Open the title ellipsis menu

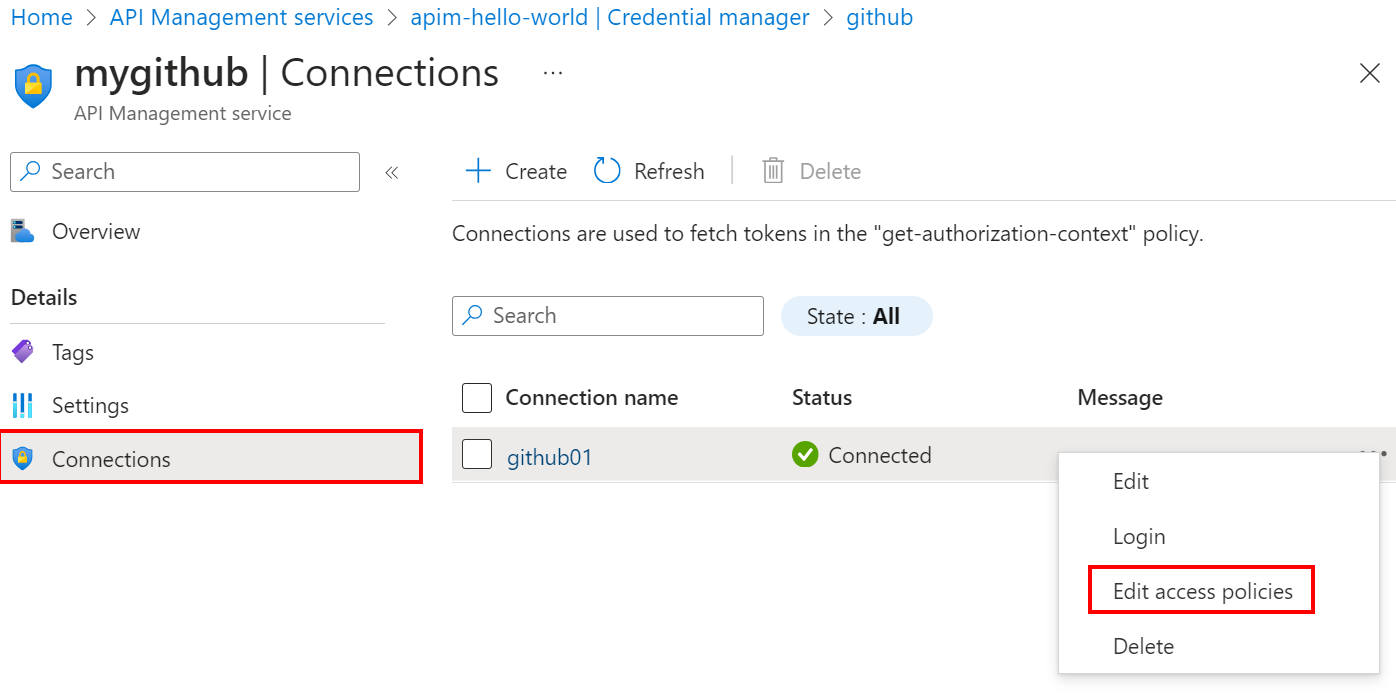coord(552,71)
